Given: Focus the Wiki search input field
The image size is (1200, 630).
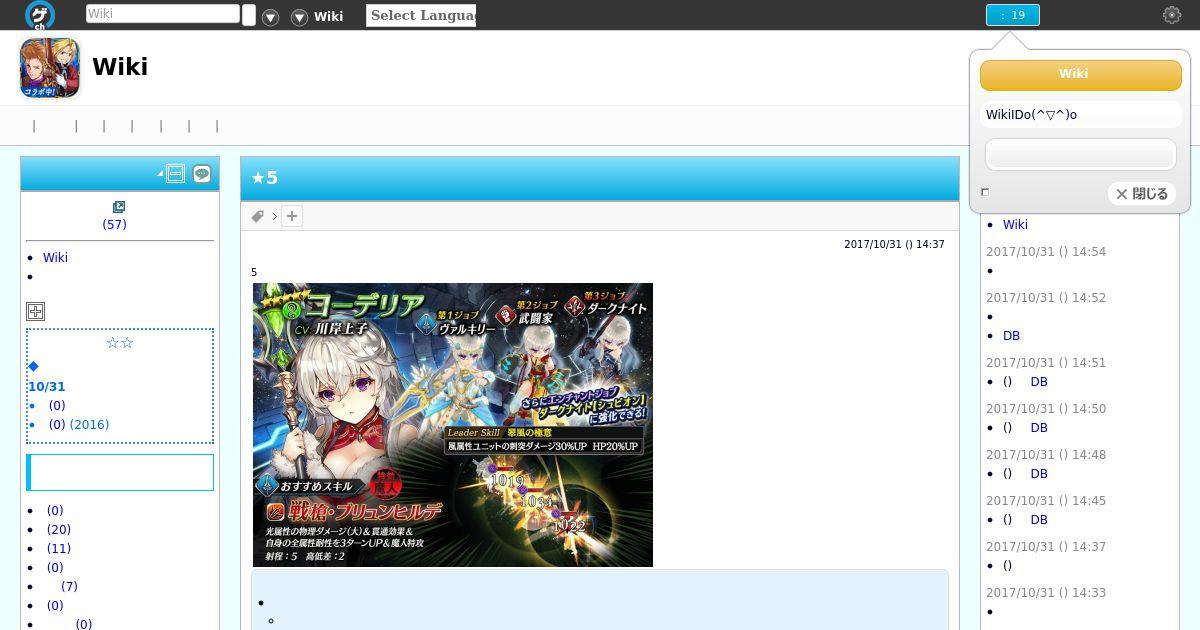Looking at the screenshot, I should click(x=163, y=14).
